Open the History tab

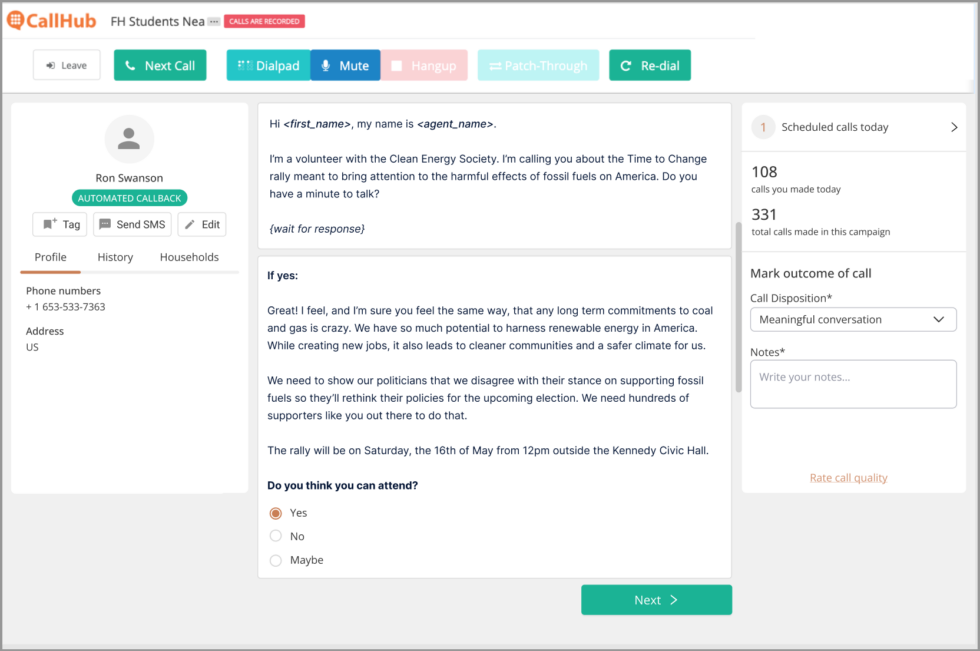tap(115, 257)
